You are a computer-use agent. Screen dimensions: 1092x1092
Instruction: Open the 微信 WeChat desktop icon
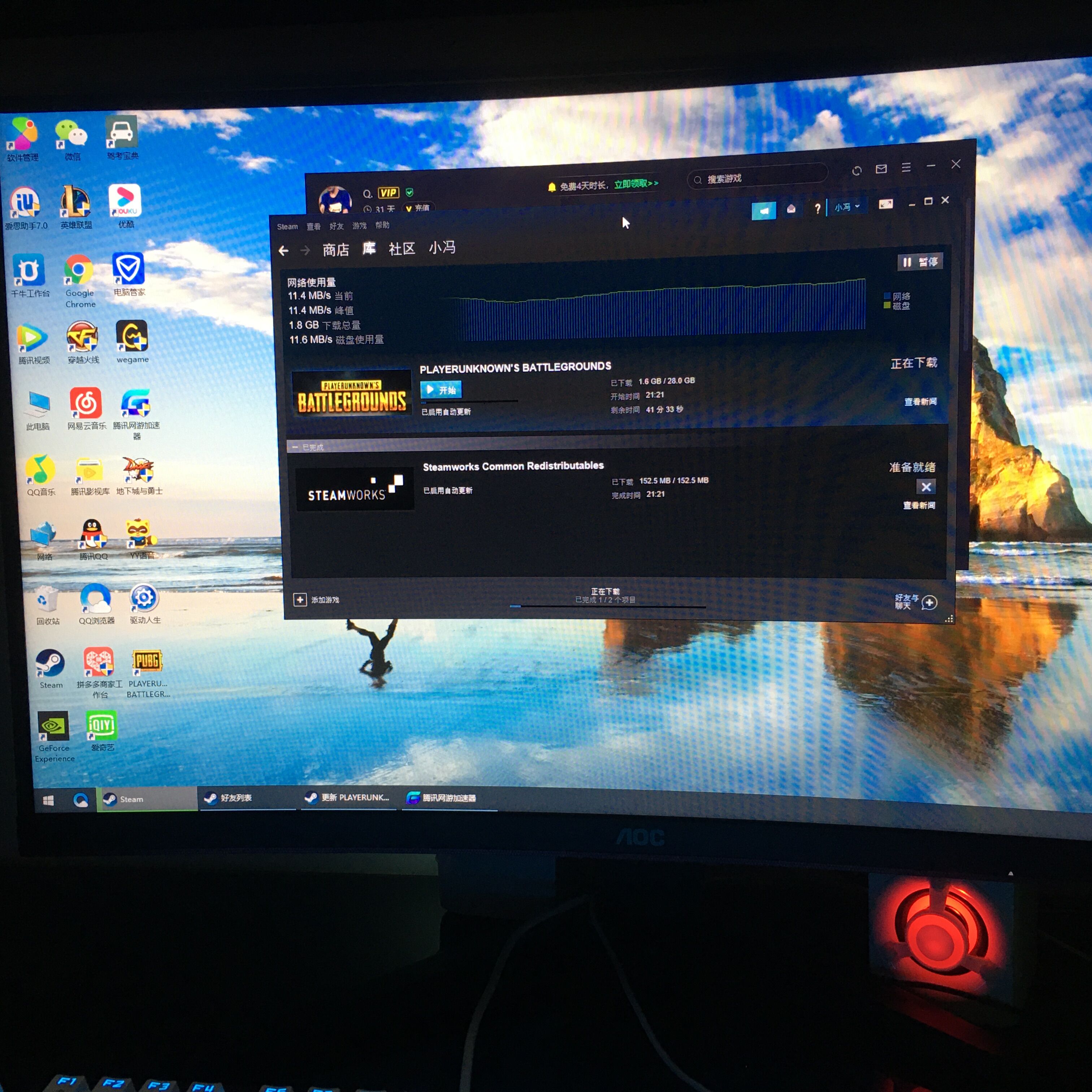coord(72,135)
